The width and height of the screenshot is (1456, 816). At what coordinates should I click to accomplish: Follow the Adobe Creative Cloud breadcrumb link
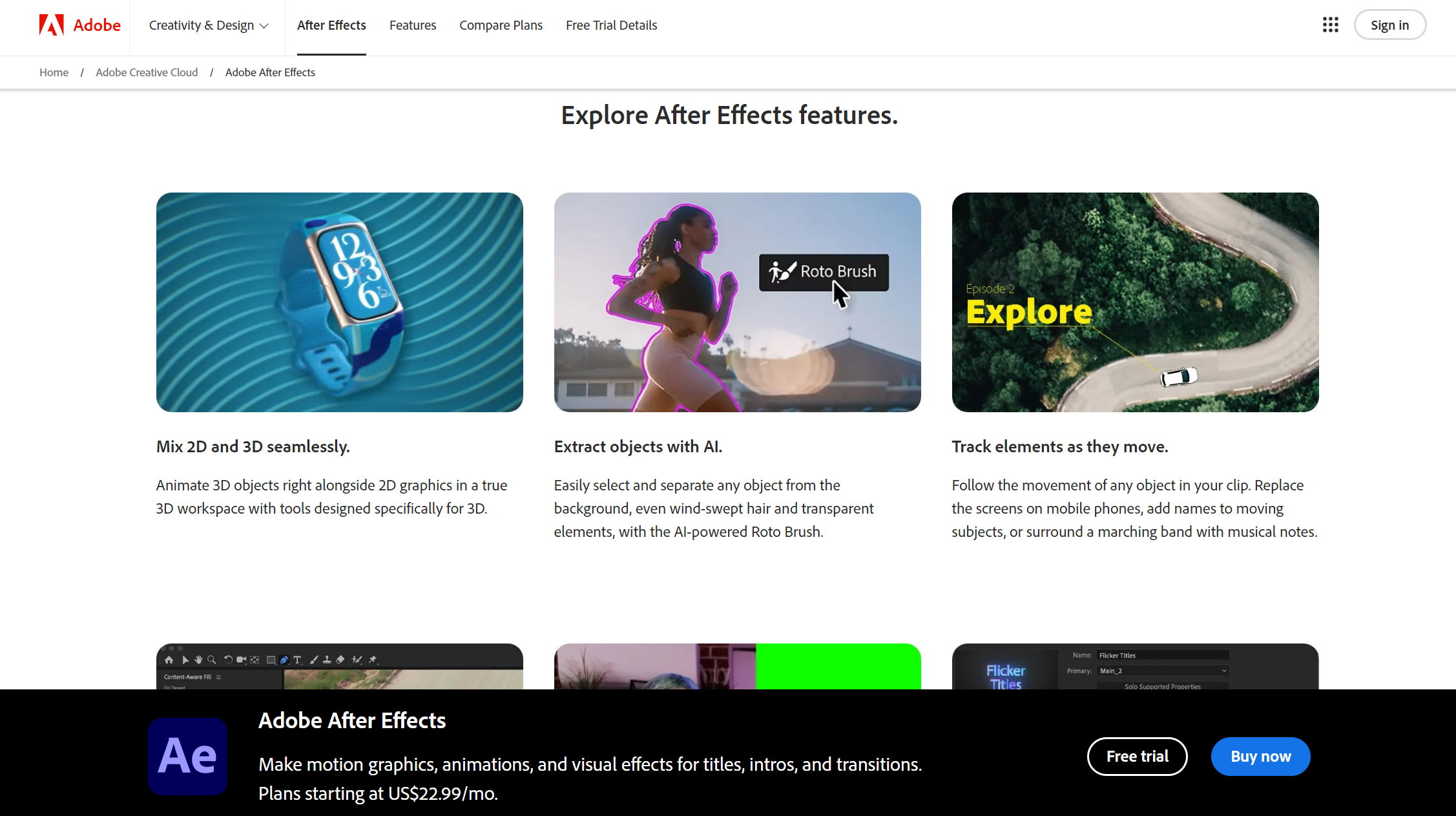tap(147, 72)
